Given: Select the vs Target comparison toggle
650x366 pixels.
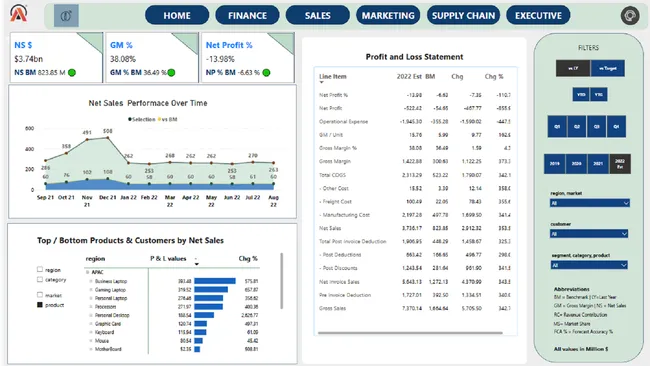Looking at the screenshot, I should pyautogui.click(x=608, y=68).
